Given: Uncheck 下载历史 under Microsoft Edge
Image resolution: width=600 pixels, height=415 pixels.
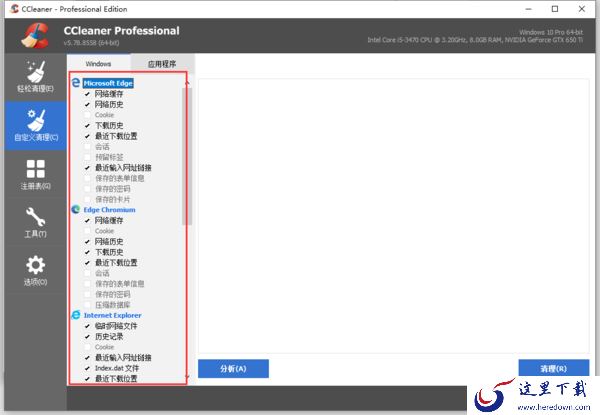Looking at the screenshot, I should point(87,125).
